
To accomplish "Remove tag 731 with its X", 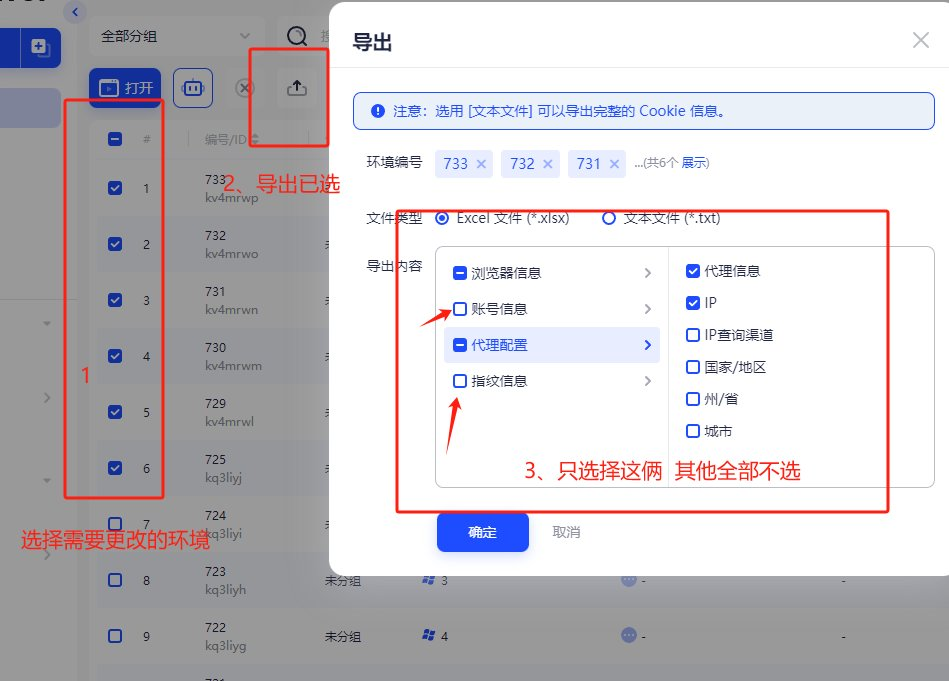I will [614, 164].
